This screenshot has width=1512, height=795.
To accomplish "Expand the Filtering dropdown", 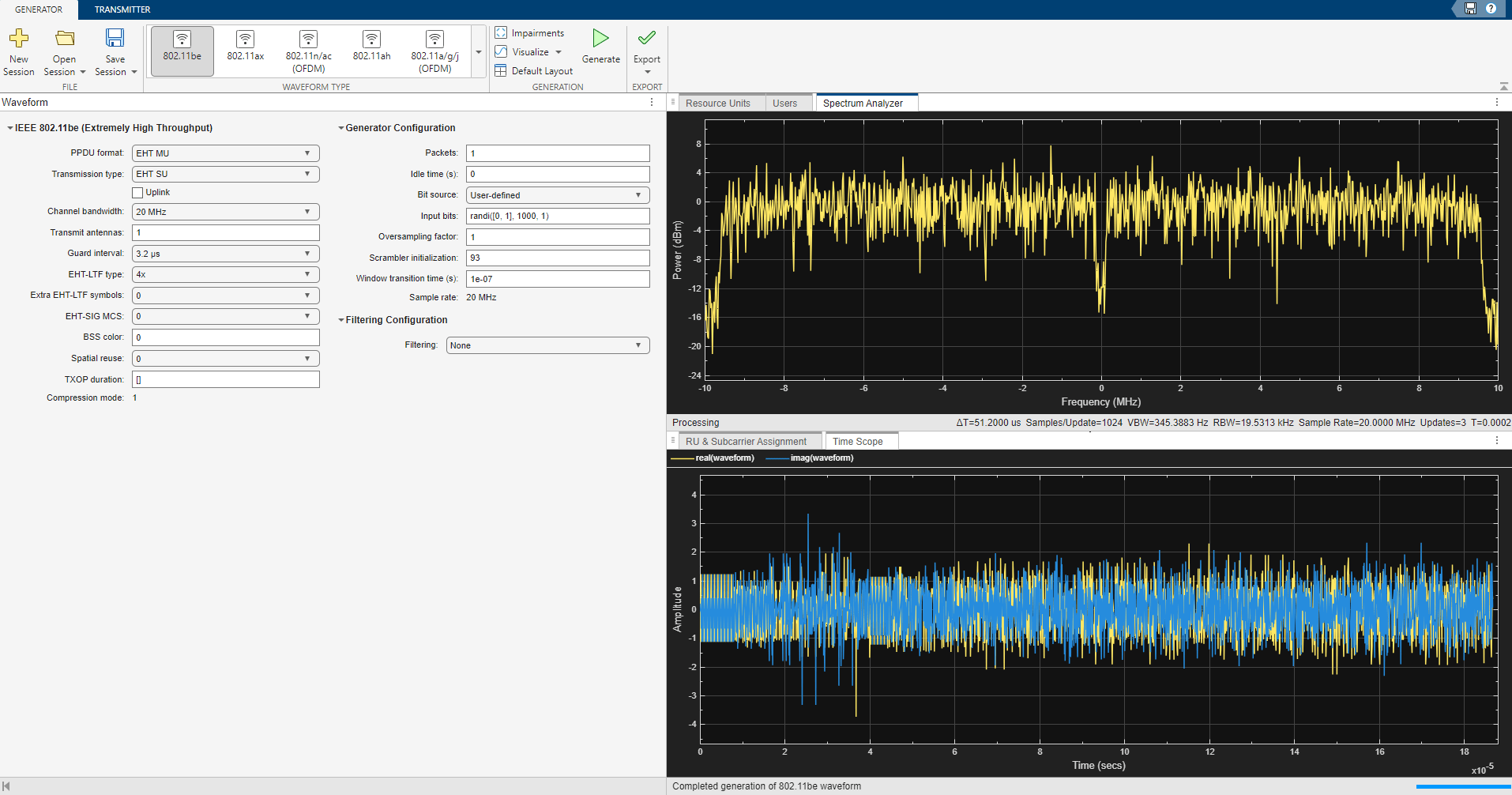I will [x=547, y=345].
